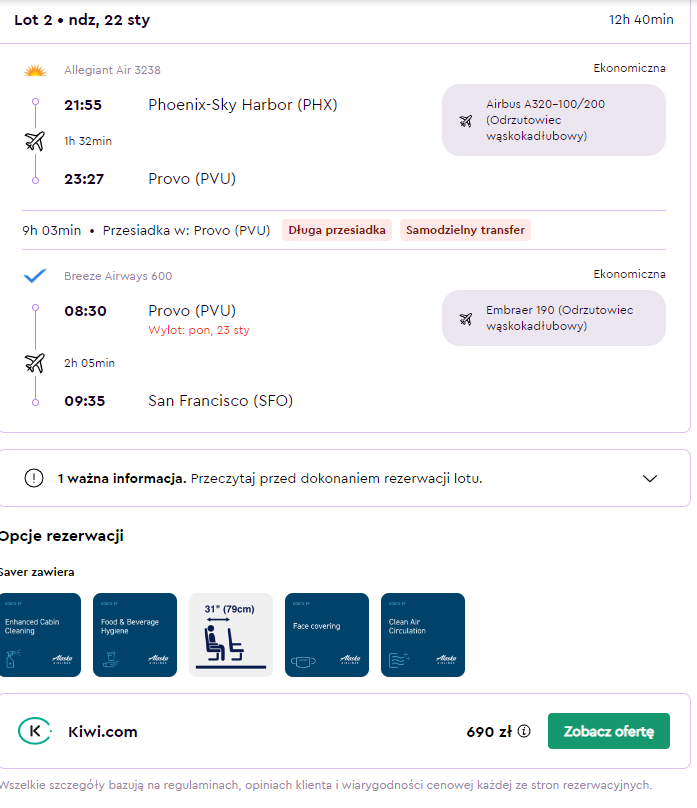Click the Kiwi.com provider name

[103, 732]
